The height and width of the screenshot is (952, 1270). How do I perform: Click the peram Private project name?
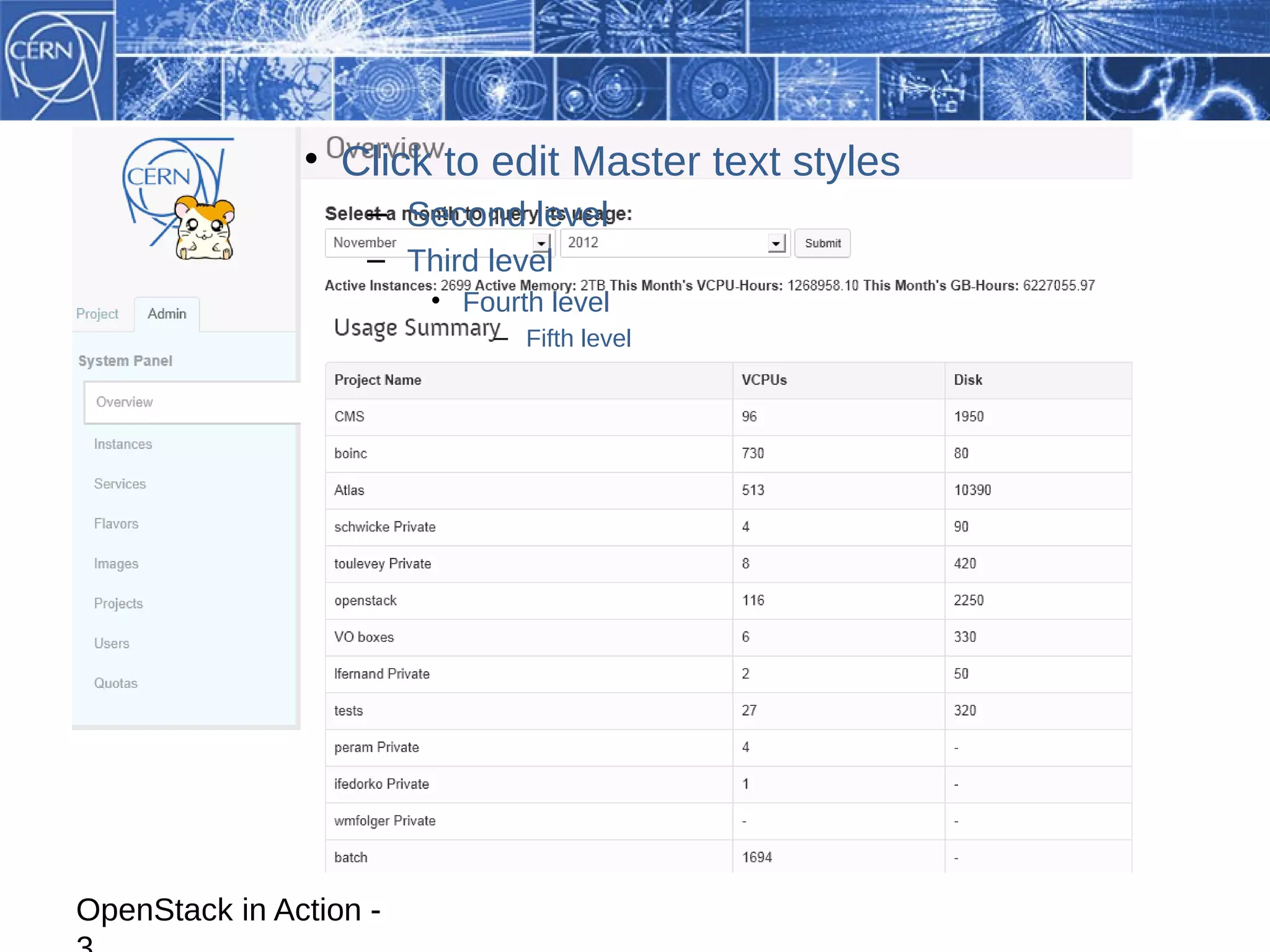click(376, 747)
